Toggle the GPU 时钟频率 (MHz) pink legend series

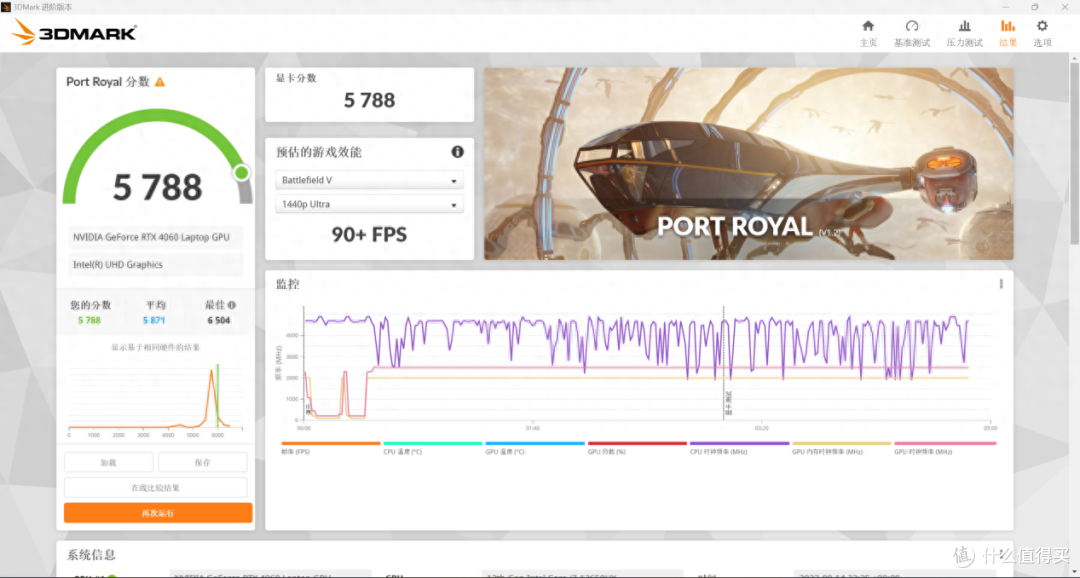click(x=944, y=448)
